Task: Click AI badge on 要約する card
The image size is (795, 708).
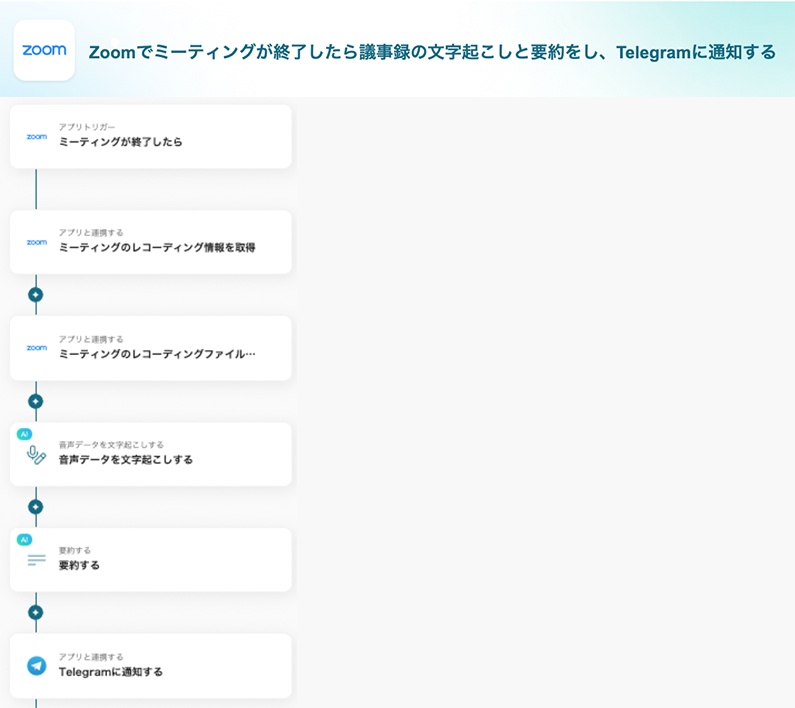Action: 24,540
